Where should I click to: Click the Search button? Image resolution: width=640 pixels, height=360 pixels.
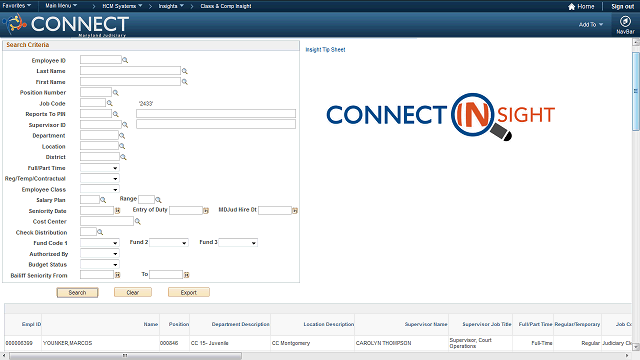point(77,293)
